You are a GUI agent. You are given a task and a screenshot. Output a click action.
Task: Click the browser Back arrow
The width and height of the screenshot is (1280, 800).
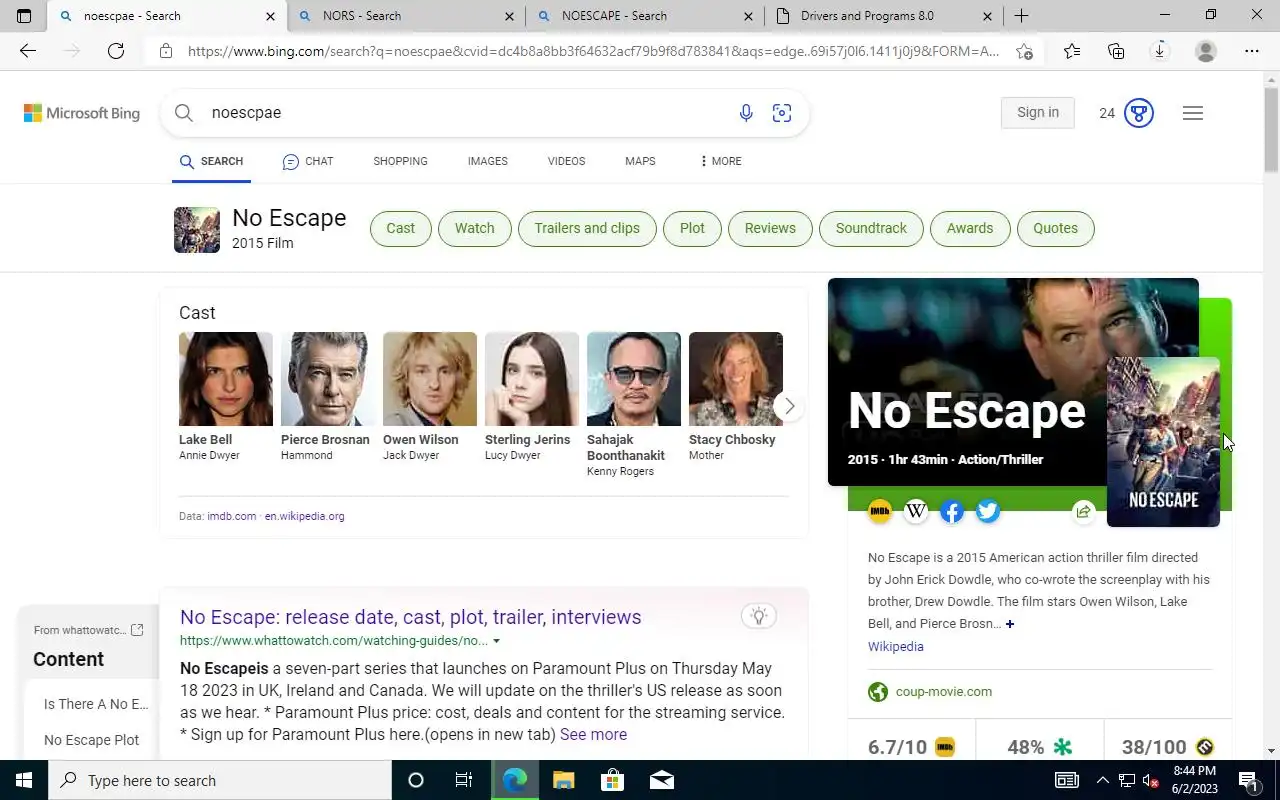click(28, 51)
